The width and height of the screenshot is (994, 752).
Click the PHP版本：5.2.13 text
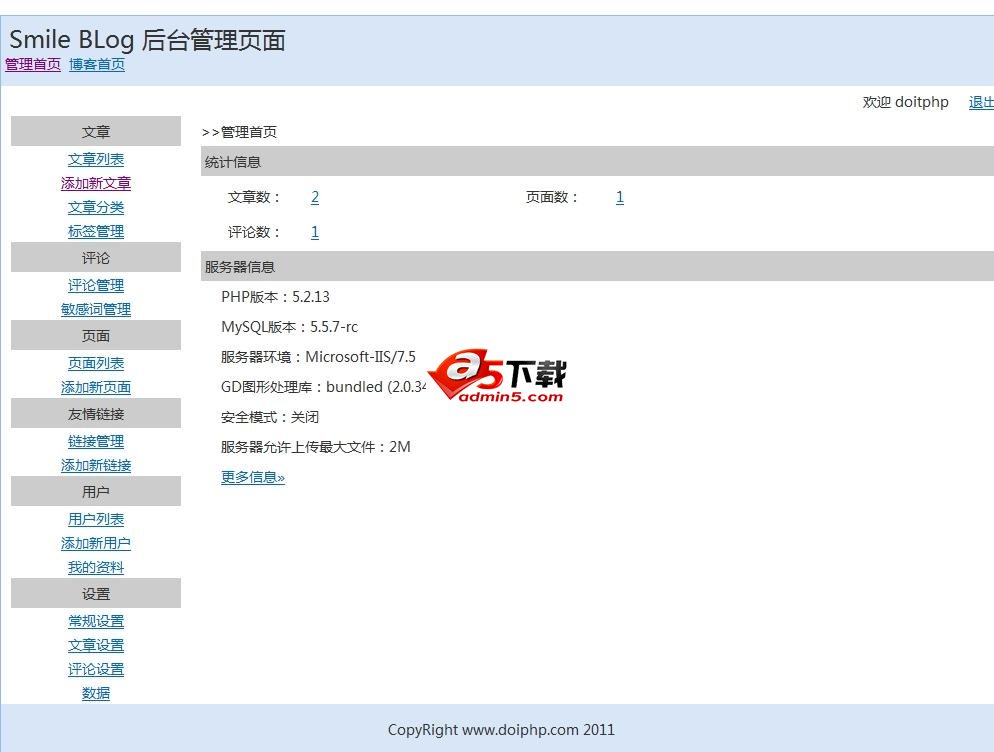pyautogui.click(x=275, y=297)
